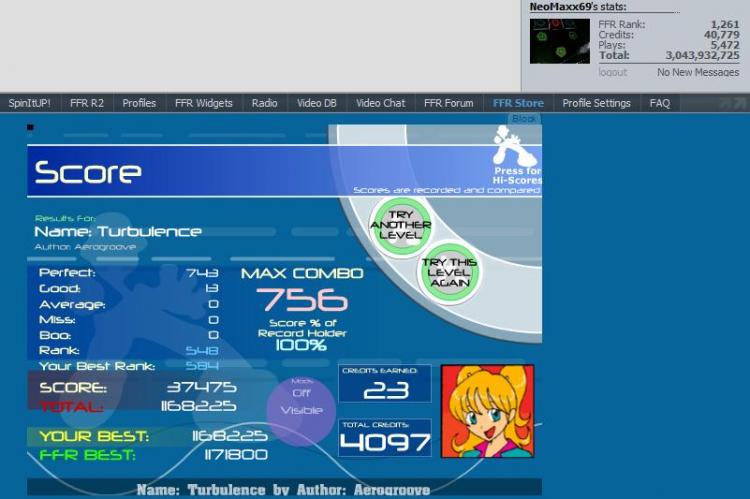Click the Score value 37475
Screen dimensions: 750x499
click(202, 387)
